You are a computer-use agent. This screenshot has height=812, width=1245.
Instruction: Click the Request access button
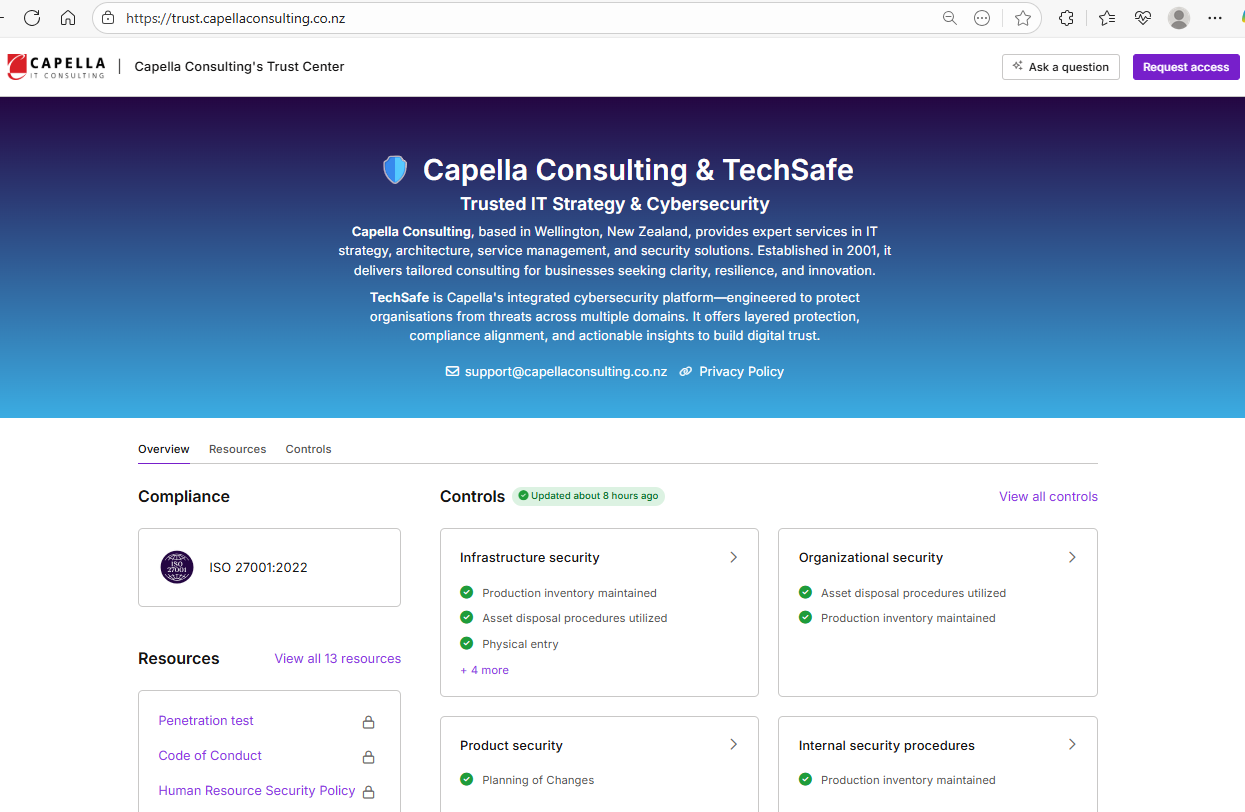(1185, 67)
